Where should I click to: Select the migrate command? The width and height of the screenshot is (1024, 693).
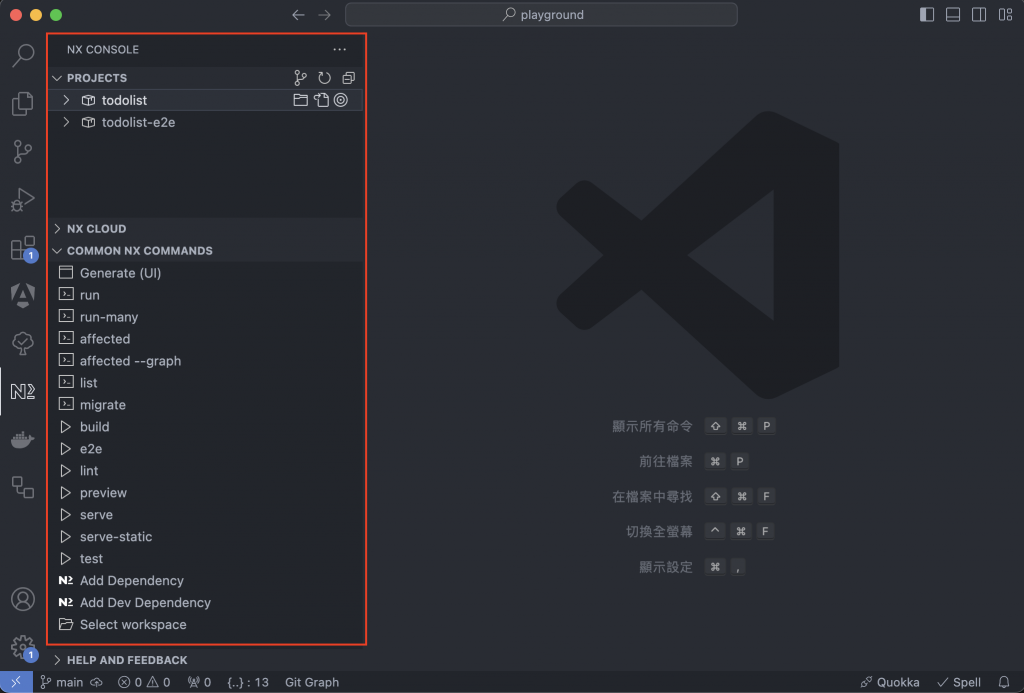coord(206,405)
